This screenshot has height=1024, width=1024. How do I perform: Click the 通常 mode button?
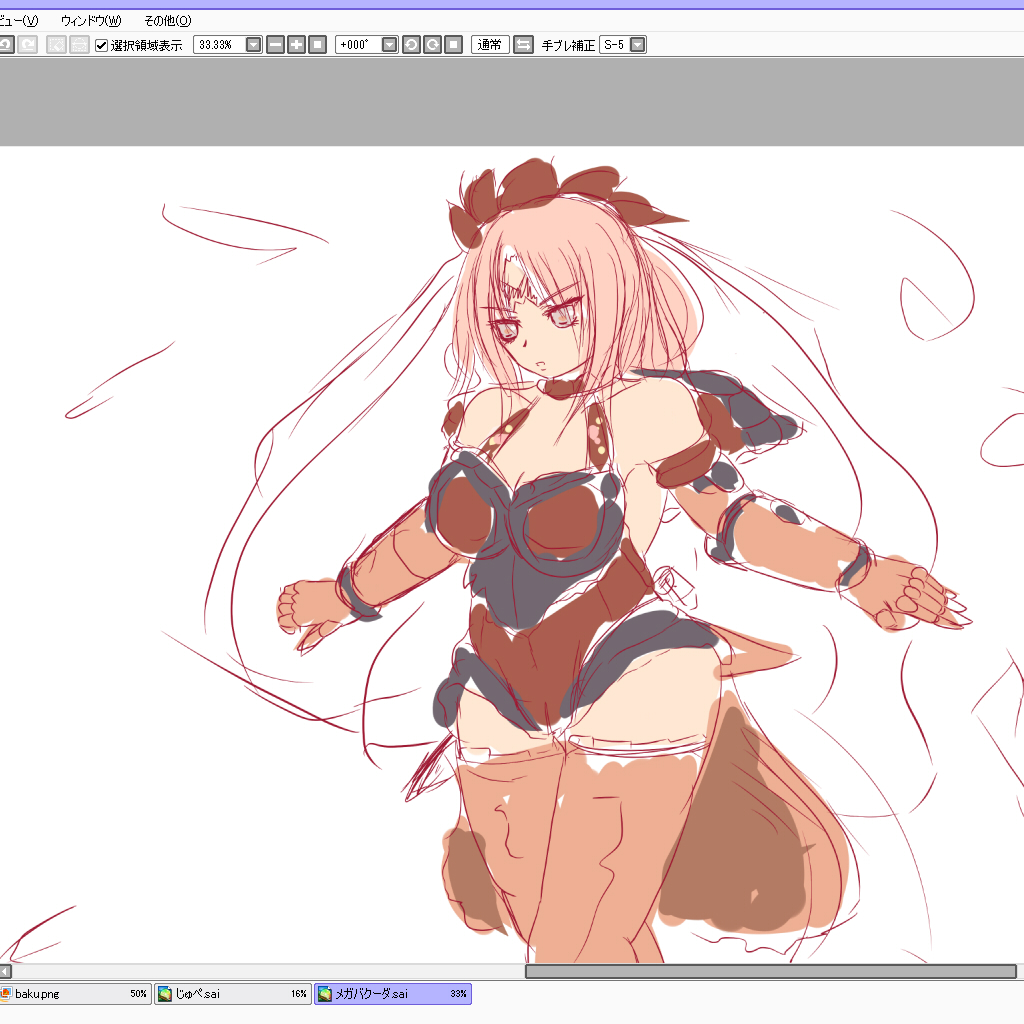point(490,45)
